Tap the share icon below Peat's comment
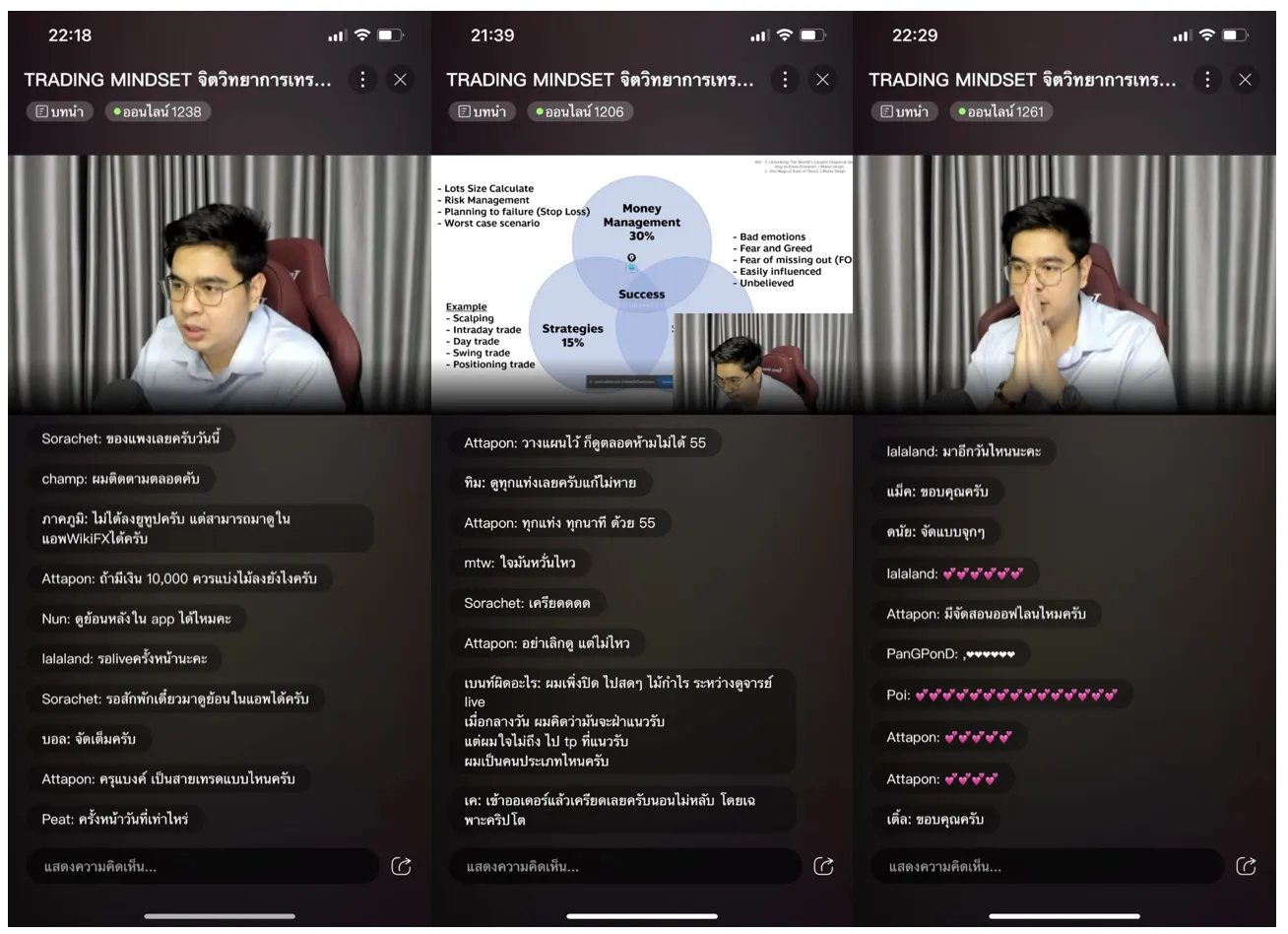Screen dimensions: 1288x934 coord(402,867)
